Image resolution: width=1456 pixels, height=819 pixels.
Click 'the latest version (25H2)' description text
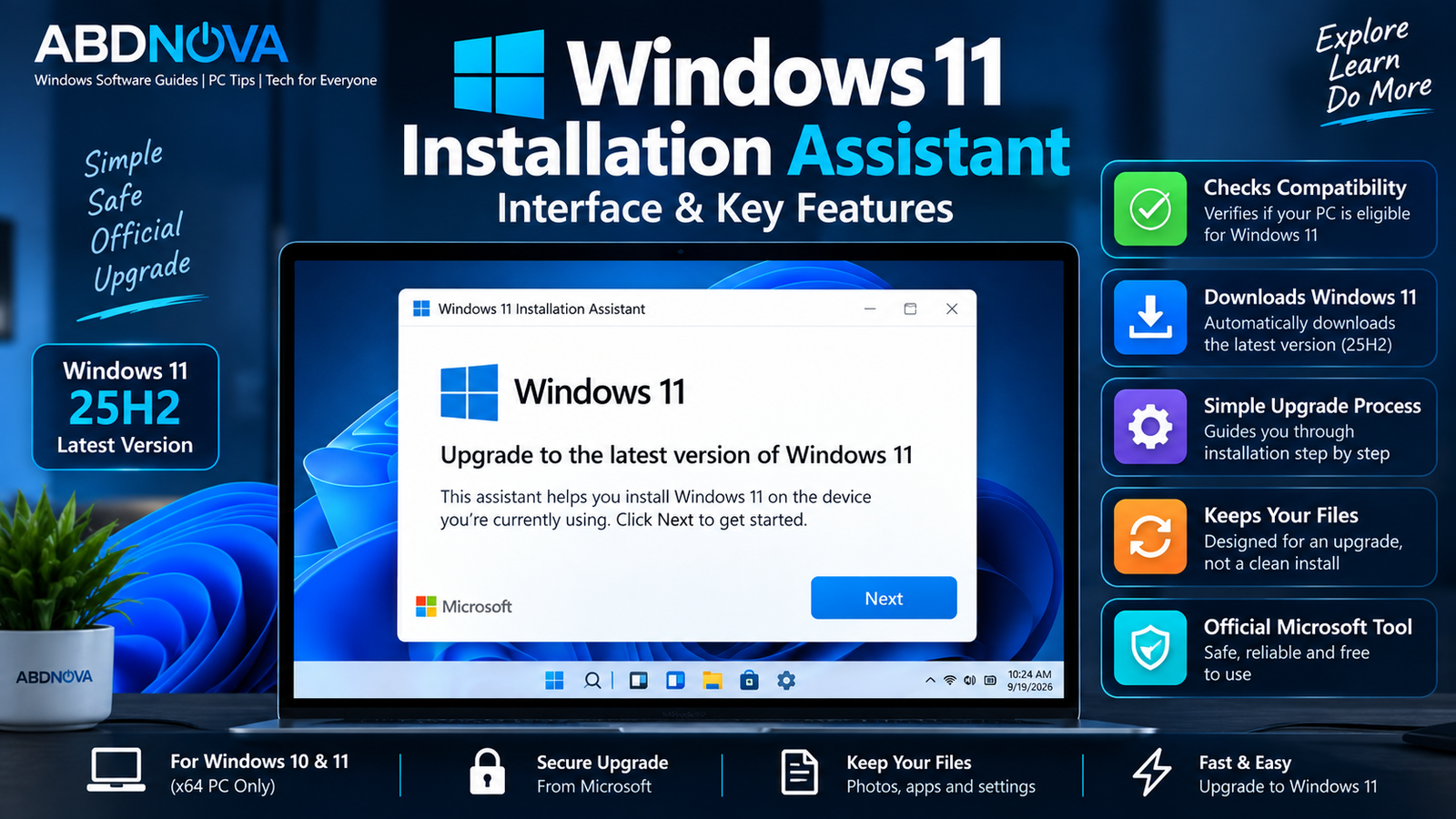pyautogui.click(x=1298, y=345)
